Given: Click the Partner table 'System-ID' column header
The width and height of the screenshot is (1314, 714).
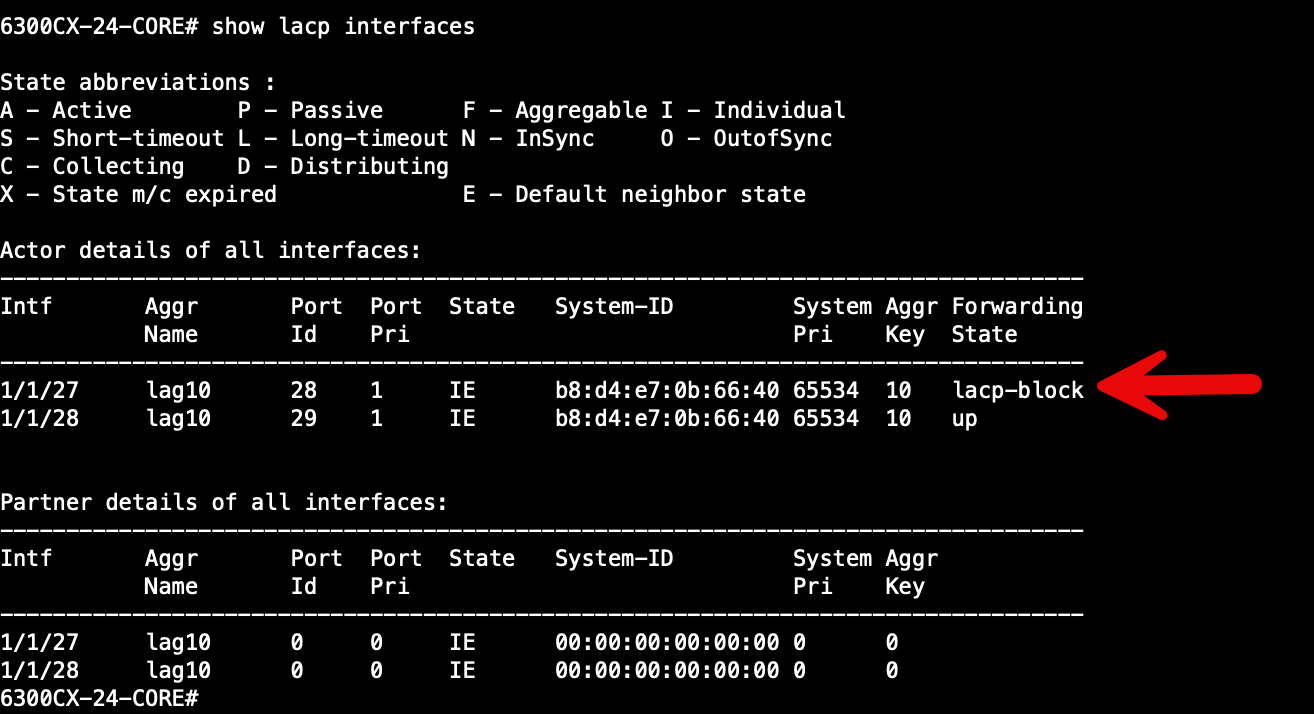Looking at the screenshot, I should [614, 558].
